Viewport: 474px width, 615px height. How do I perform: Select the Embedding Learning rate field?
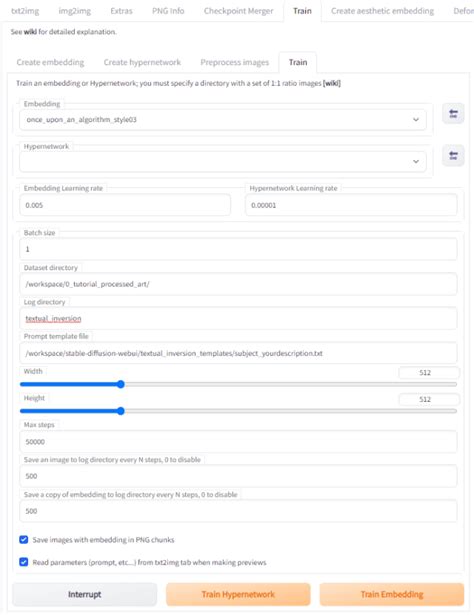[x=125, y=205]
